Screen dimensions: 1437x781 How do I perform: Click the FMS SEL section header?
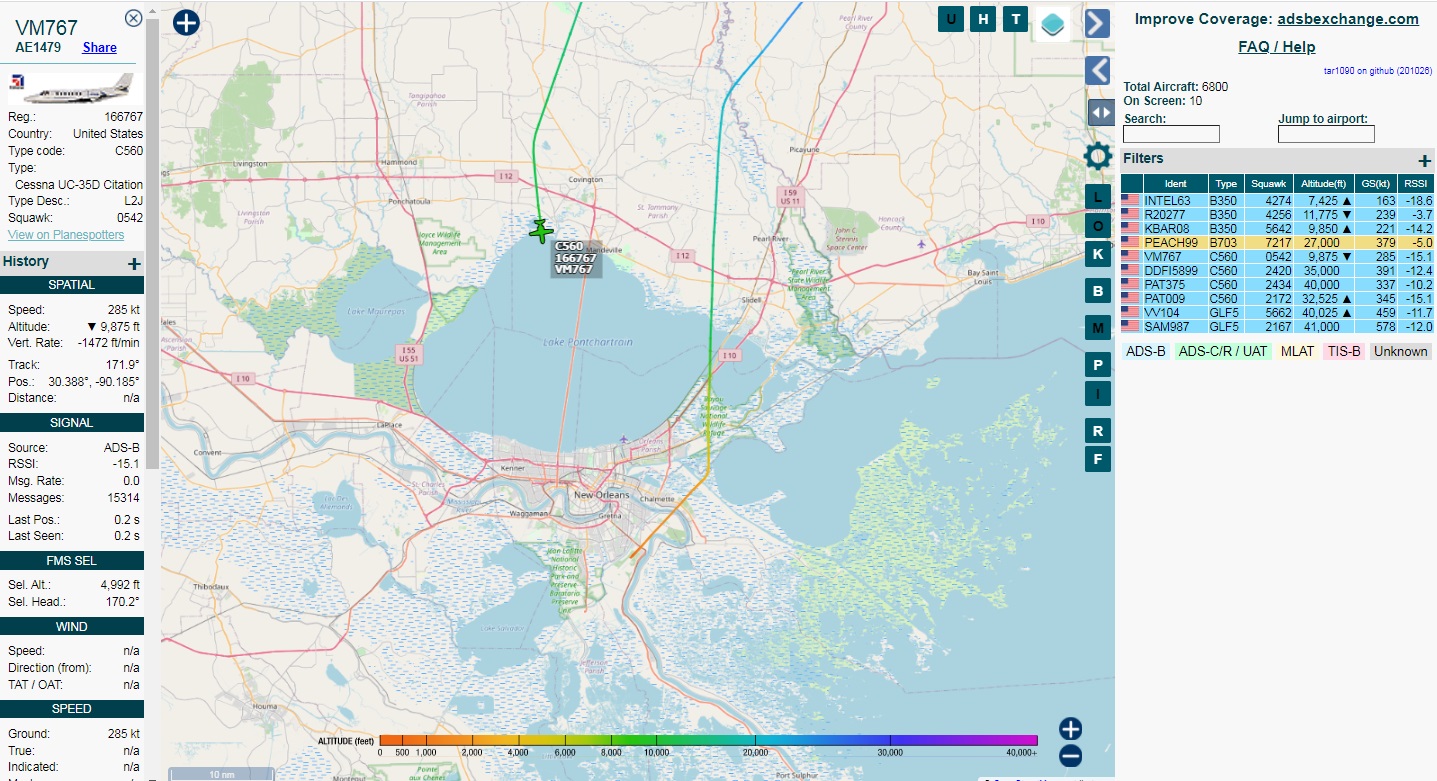(x=72, y=561)
